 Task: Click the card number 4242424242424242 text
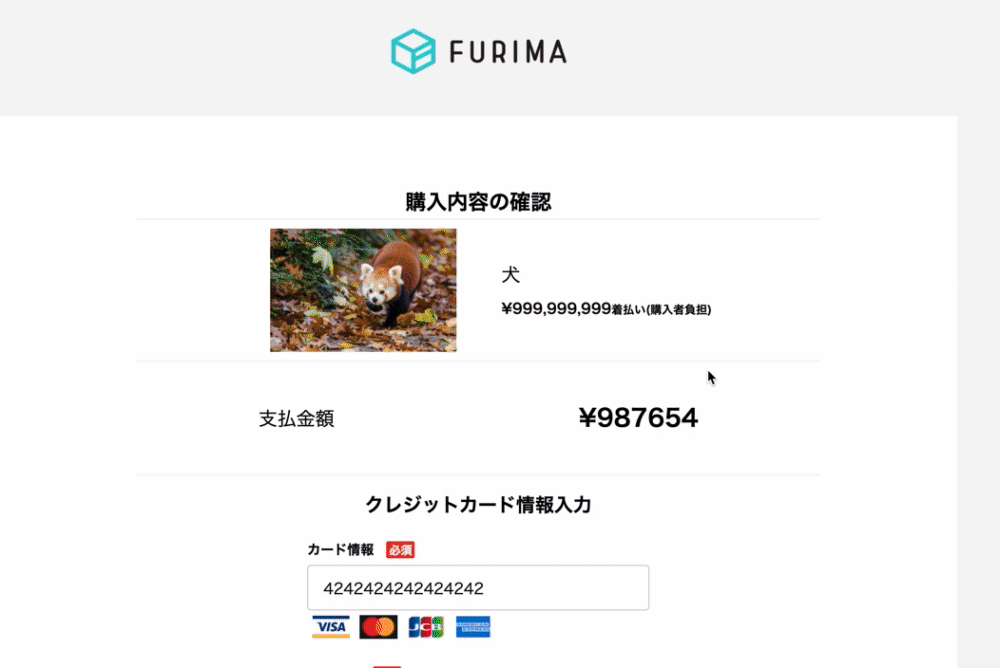[x=403, y=588]
